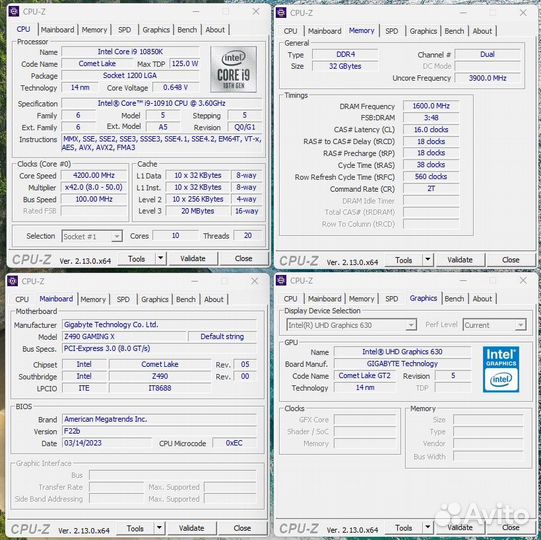Click Validate button in the Memory window
Screen dimensions: 541x540
tap(460, 260)
